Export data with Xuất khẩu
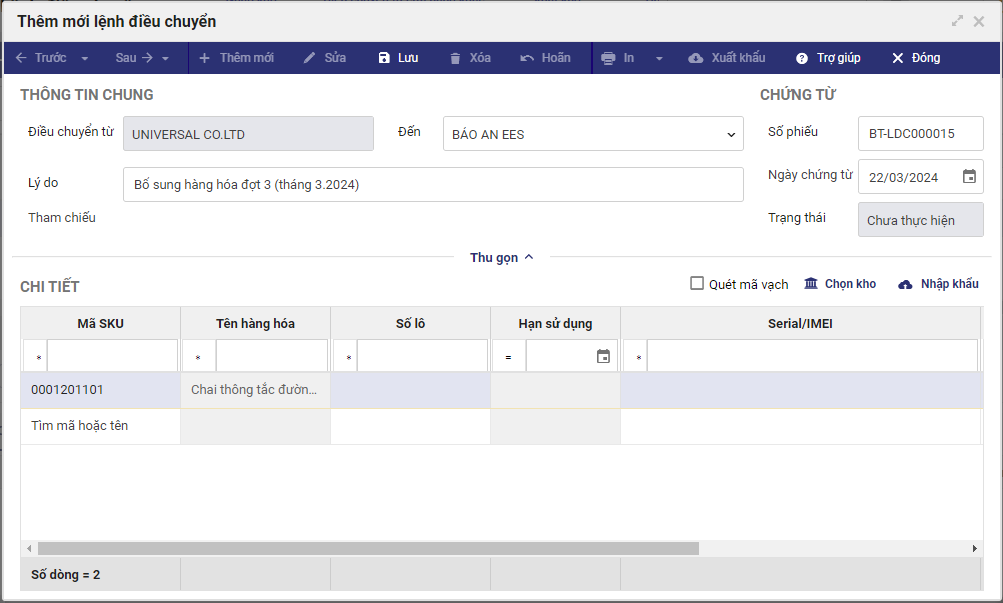 pos(727,58)
